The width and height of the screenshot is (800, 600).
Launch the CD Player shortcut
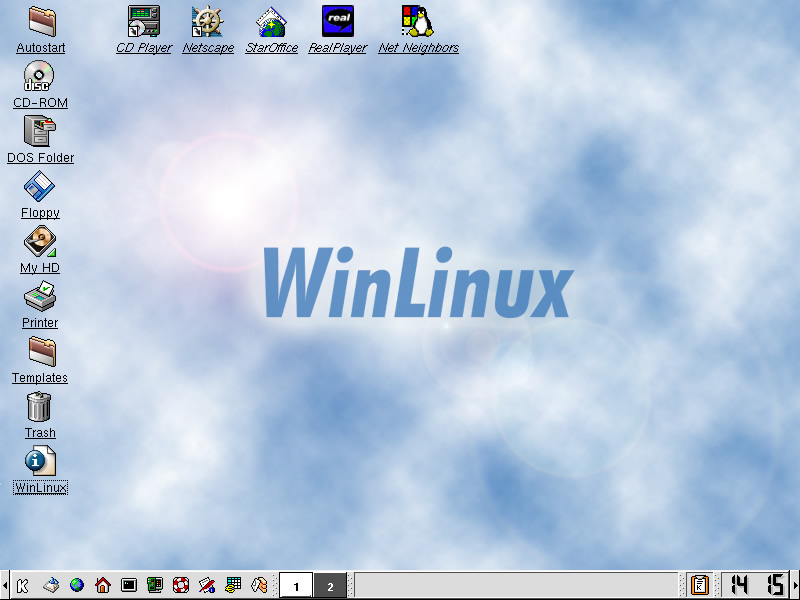click(144, 21)
